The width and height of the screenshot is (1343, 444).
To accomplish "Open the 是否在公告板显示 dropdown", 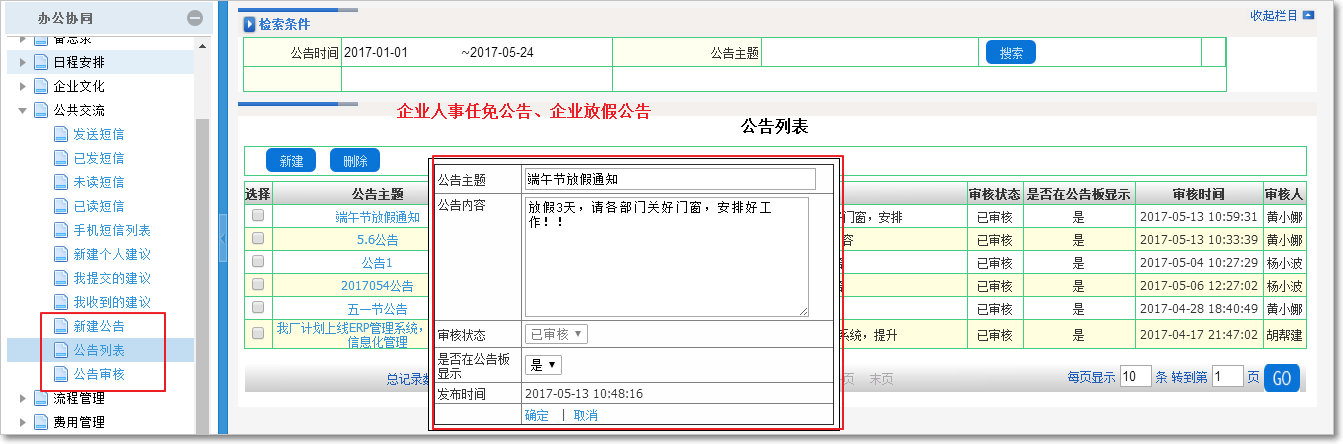I will 545,365.
